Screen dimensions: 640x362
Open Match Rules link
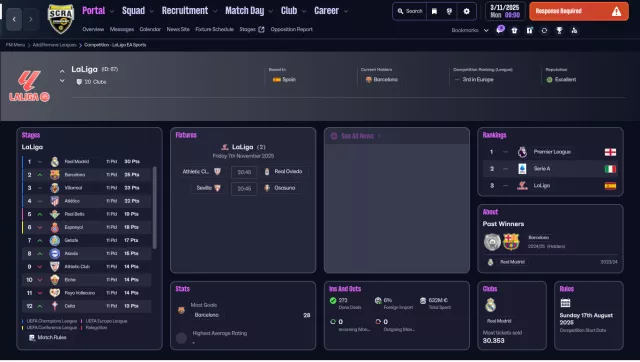pos(52,338)
